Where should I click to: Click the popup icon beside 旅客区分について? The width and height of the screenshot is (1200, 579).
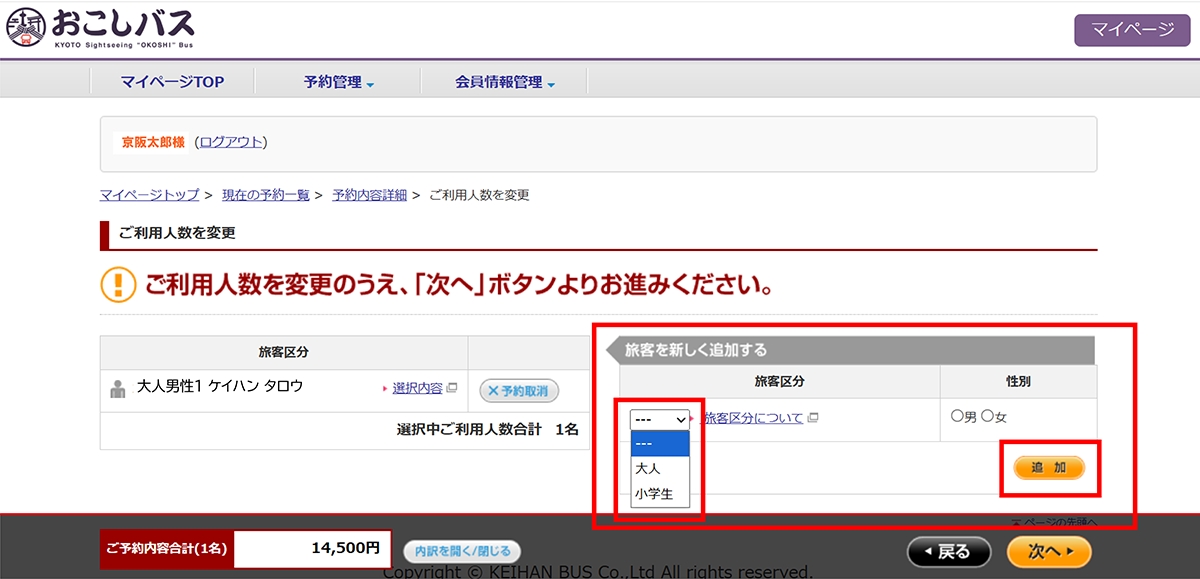pos(812,418)
